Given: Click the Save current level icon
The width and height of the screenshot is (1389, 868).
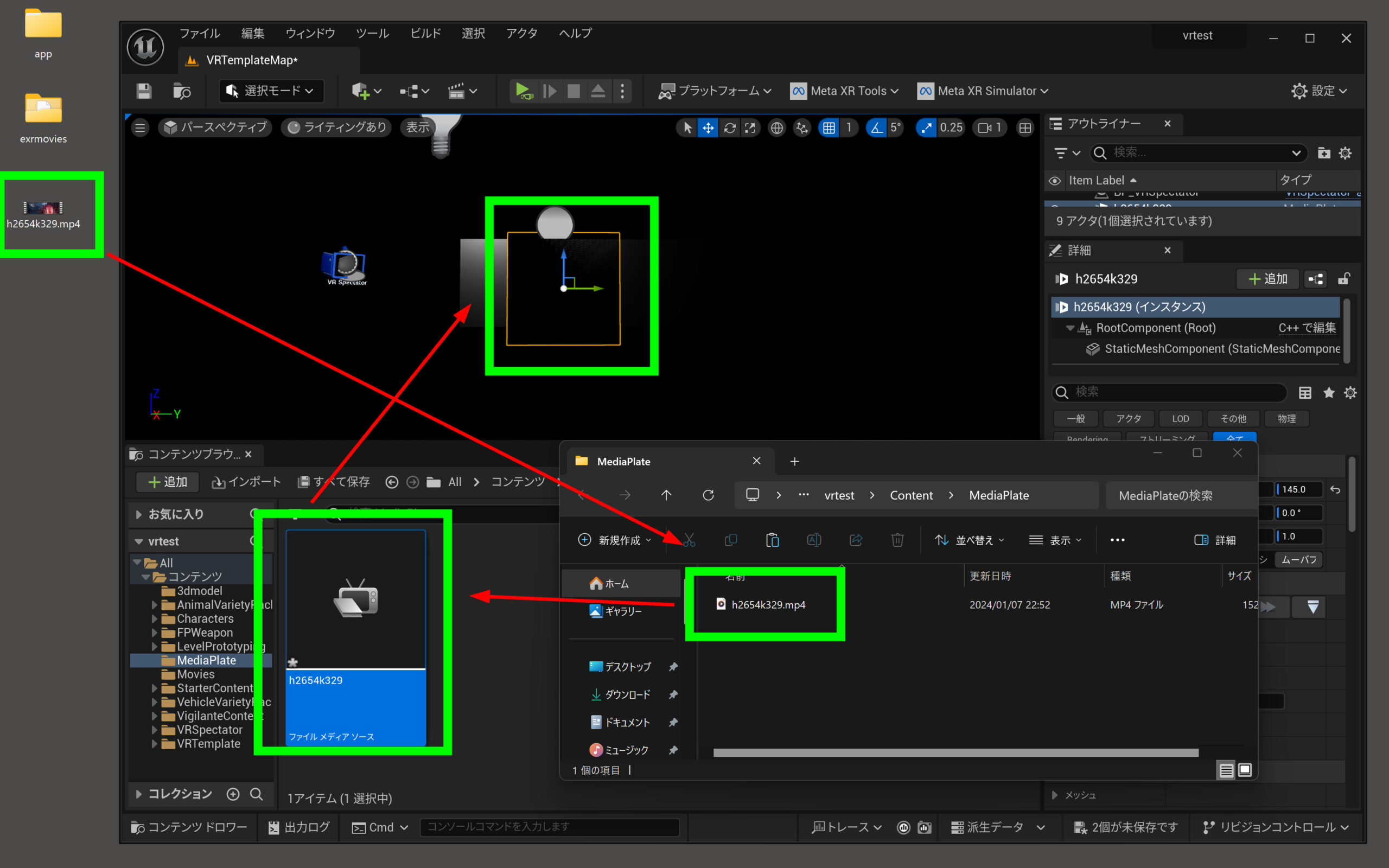Looking at the screenshot, I should click(x=143, y=91).
